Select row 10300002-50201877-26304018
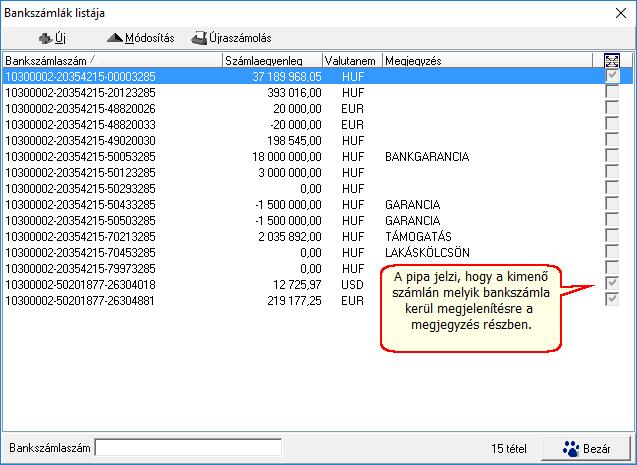Viewport: 637px width, 465px height. tap(318, 284)
